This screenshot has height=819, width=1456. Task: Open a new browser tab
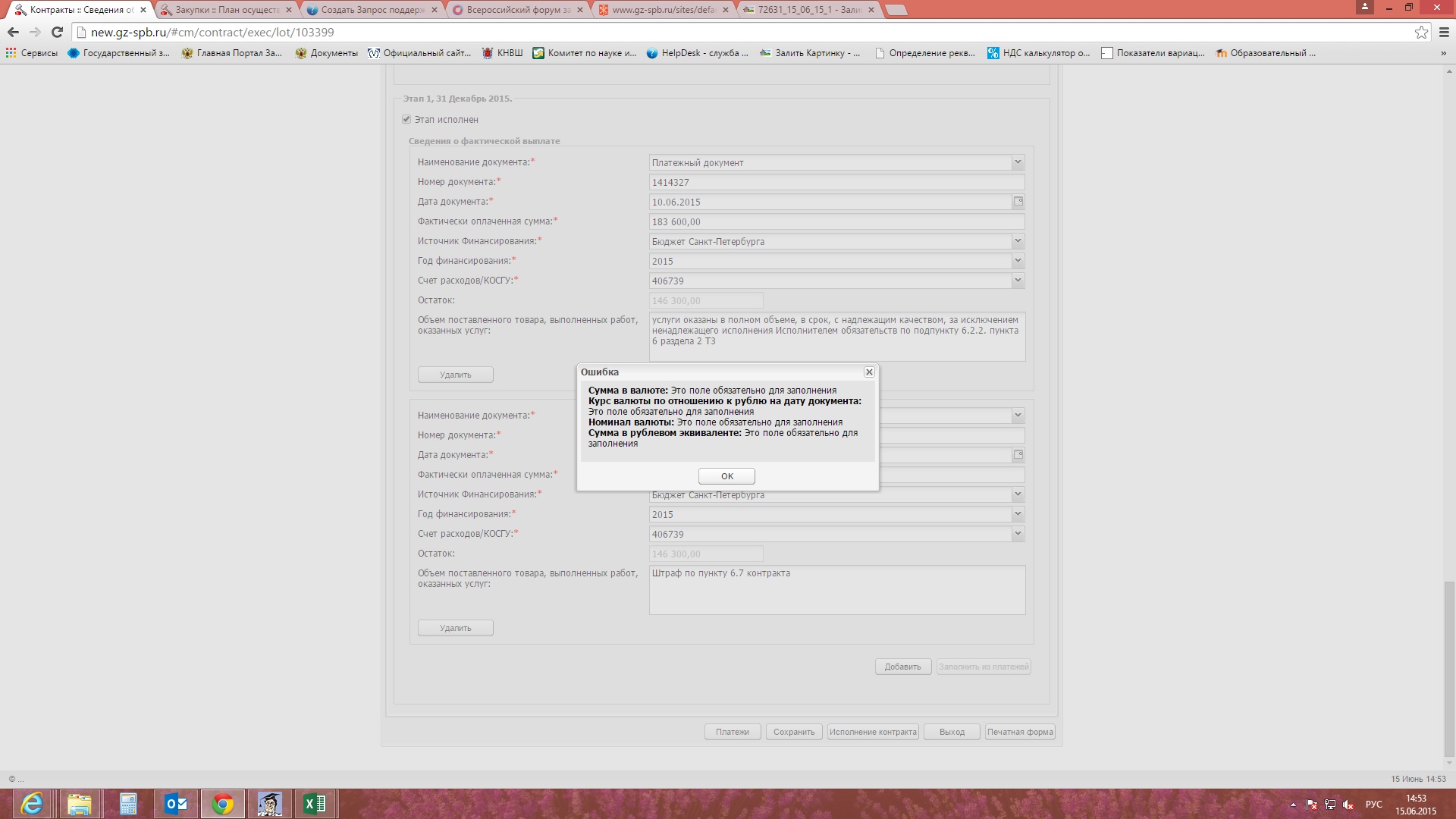896,10
